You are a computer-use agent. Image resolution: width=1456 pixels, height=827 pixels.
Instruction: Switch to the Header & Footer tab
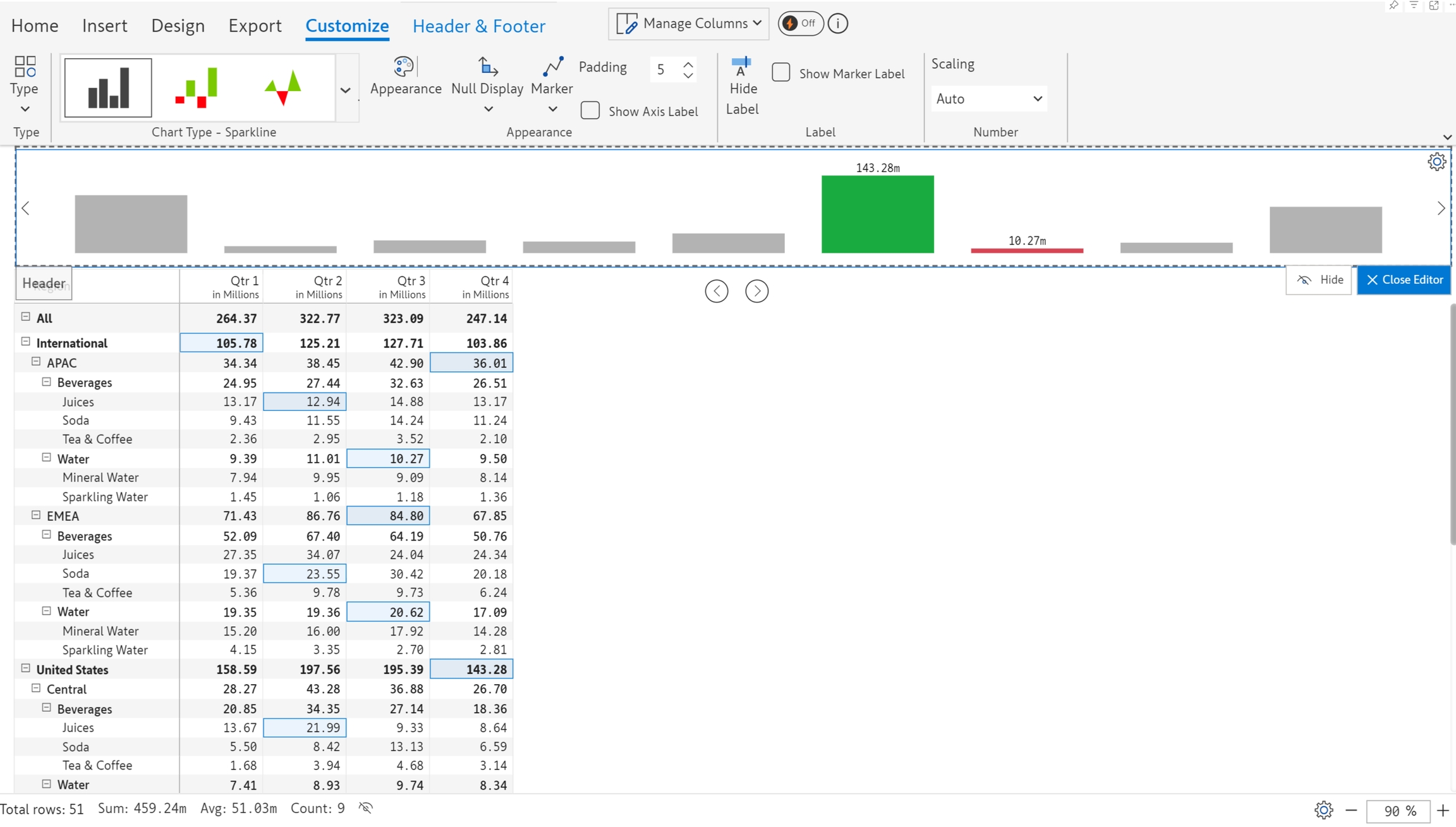pyautogui.click(x=478, y=26)
